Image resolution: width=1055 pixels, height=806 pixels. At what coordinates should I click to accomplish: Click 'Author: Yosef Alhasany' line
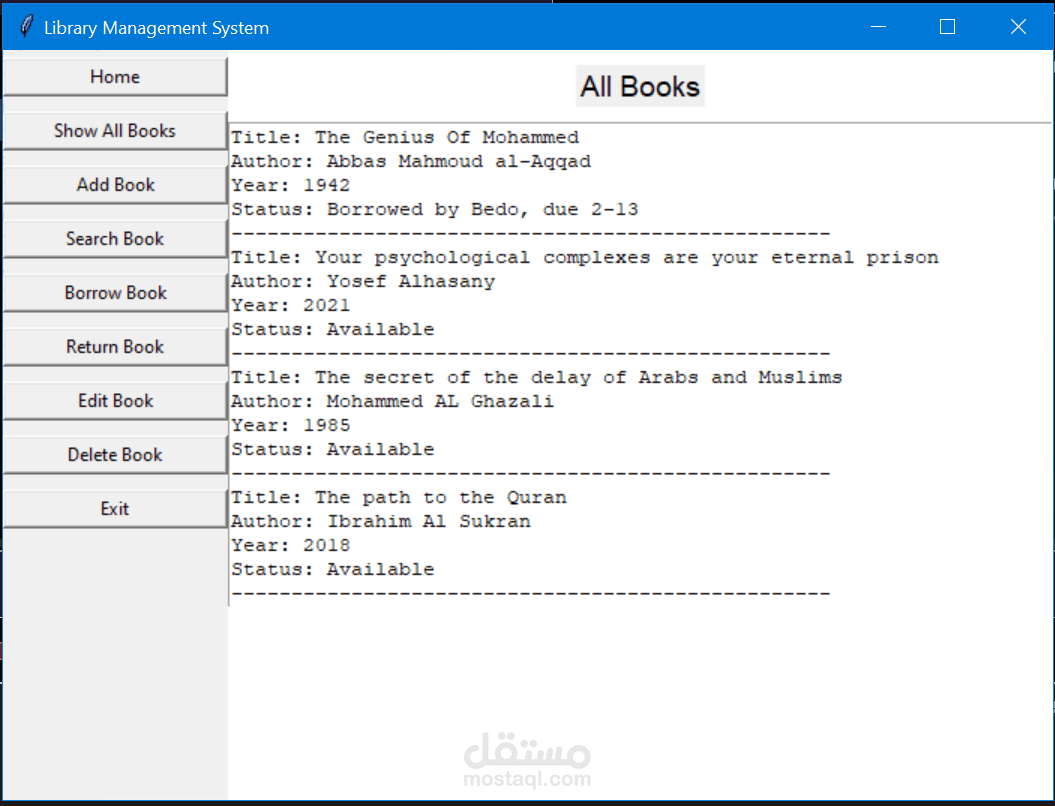point(363,281)
